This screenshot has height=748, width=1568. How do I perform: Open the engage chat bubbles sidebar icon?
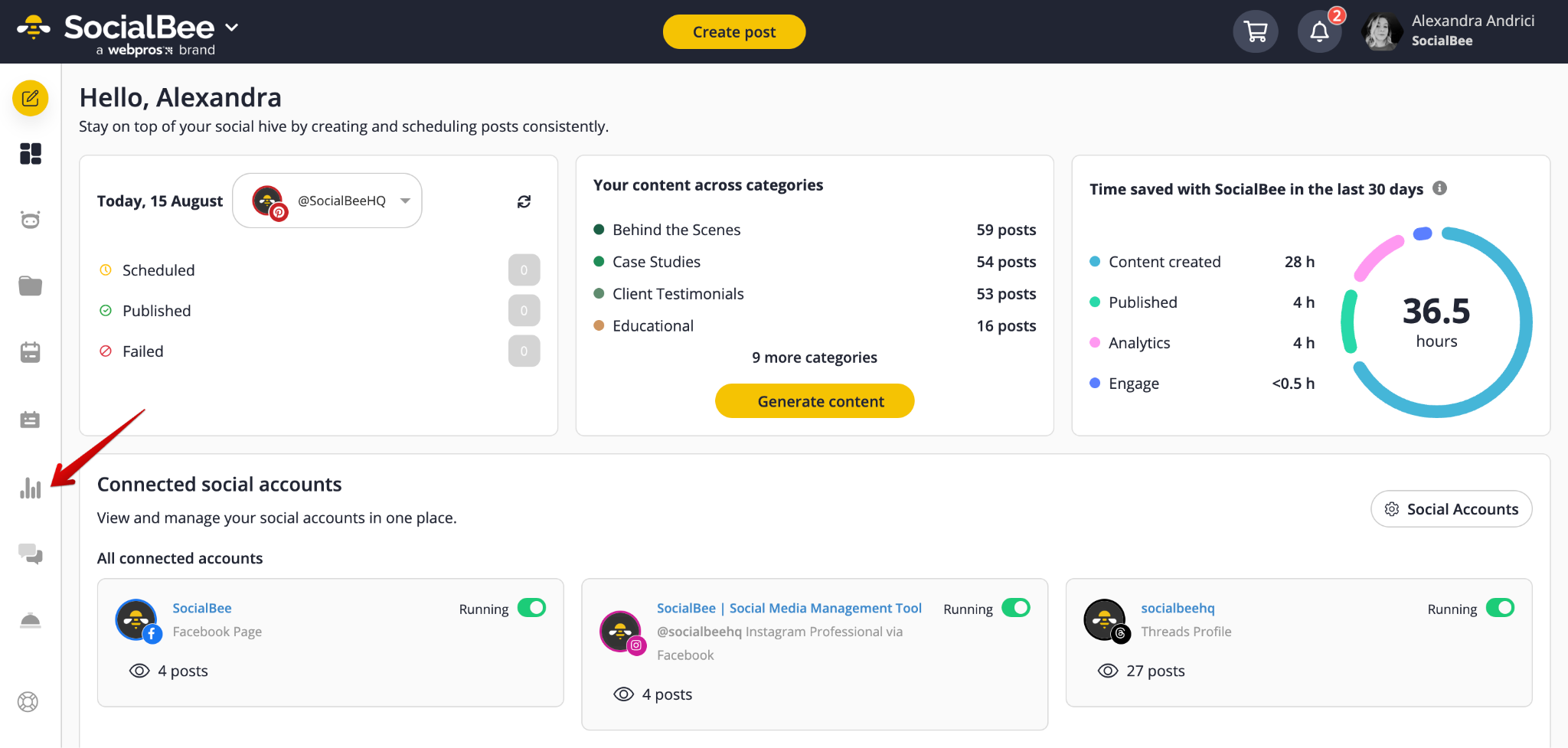[x=31, y=554]
